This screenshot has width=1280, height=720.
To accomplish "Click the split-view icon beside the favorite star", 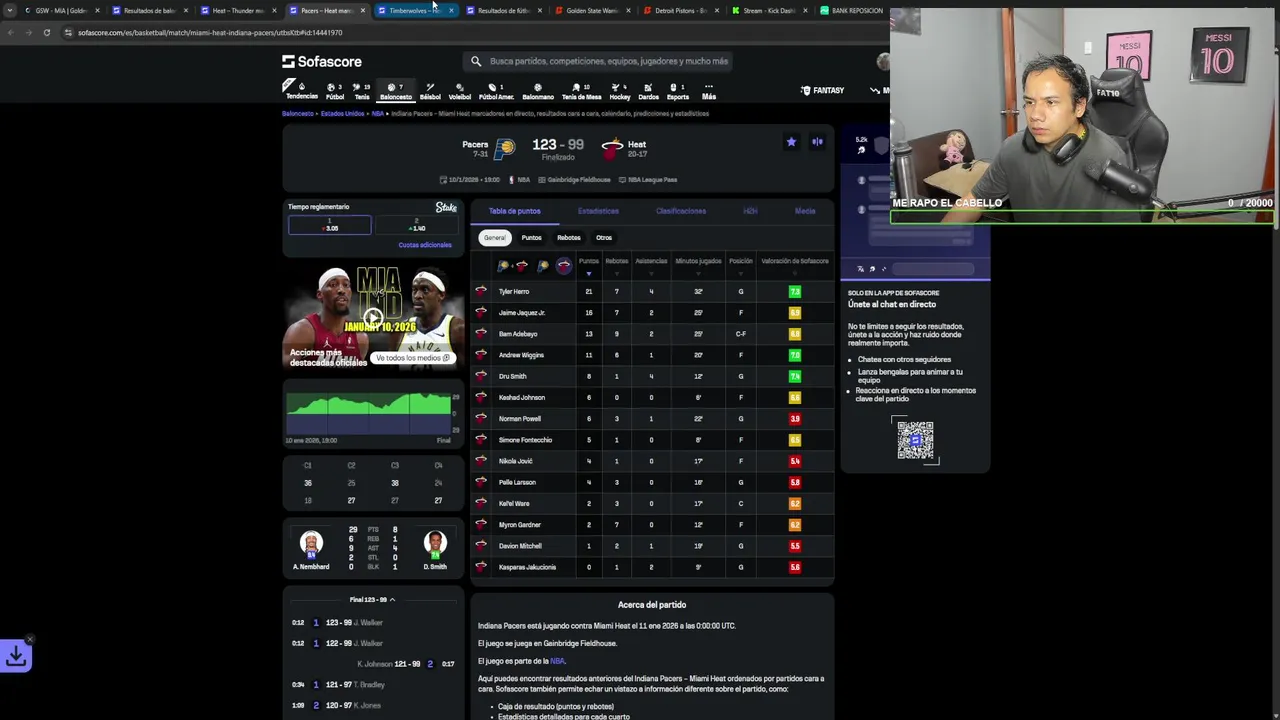I will tap(817, 142).
